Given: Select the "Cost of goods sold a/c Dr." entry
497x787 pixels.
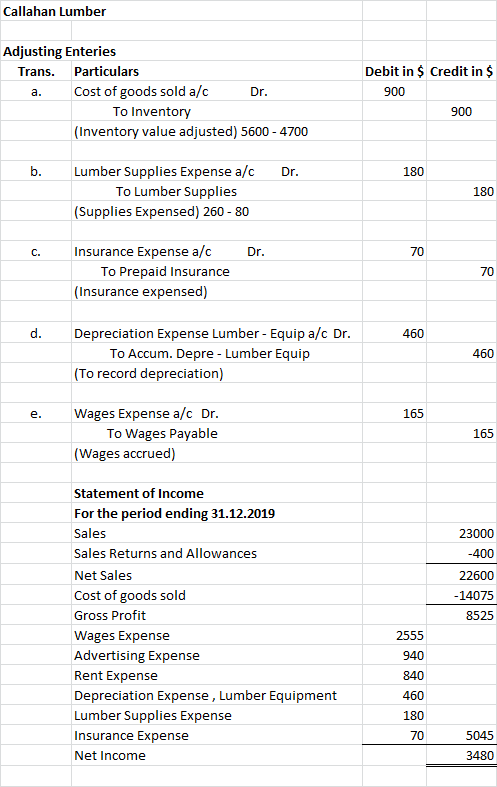Looking at the screenshot, I should (171, 92).
